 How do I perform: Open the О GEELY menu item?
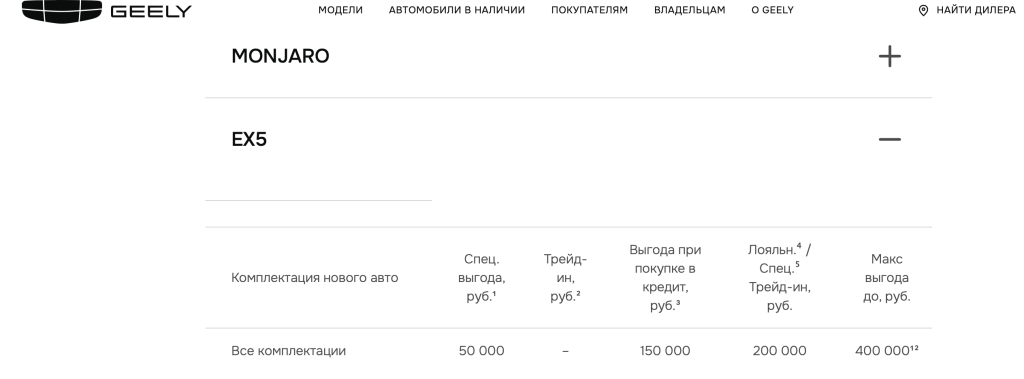pos(773,10)
